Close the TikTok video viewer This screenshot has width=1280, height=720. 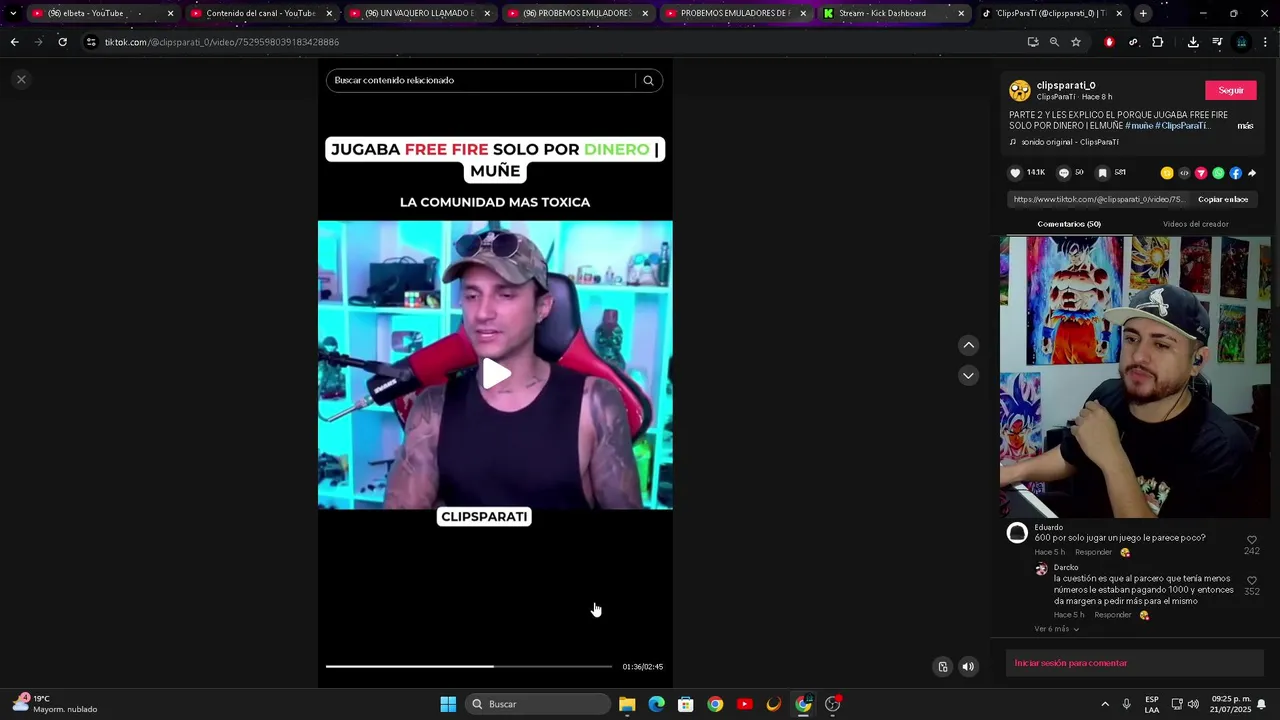tap(21, 79)
